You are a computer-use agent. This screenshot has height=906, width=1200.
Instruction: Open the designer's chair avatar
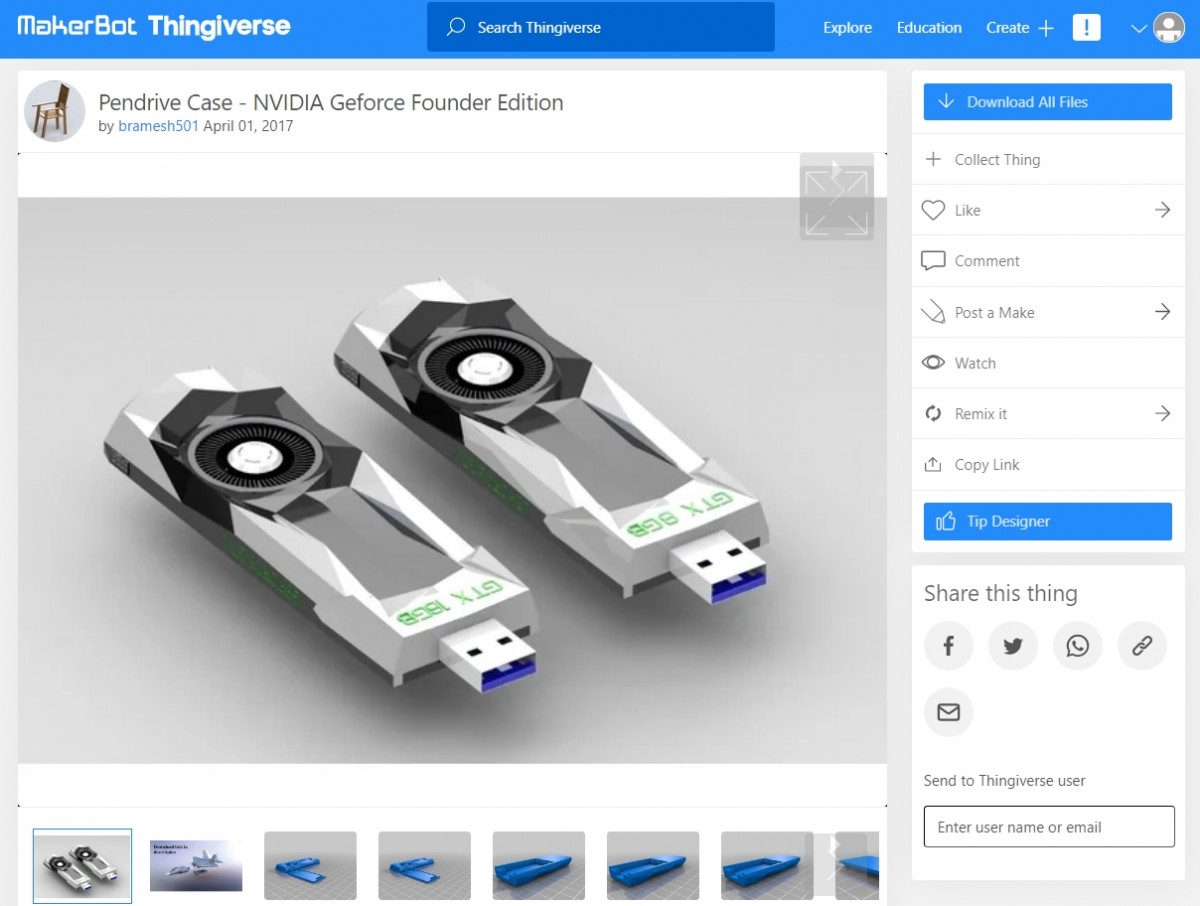(x=54, y=111)
